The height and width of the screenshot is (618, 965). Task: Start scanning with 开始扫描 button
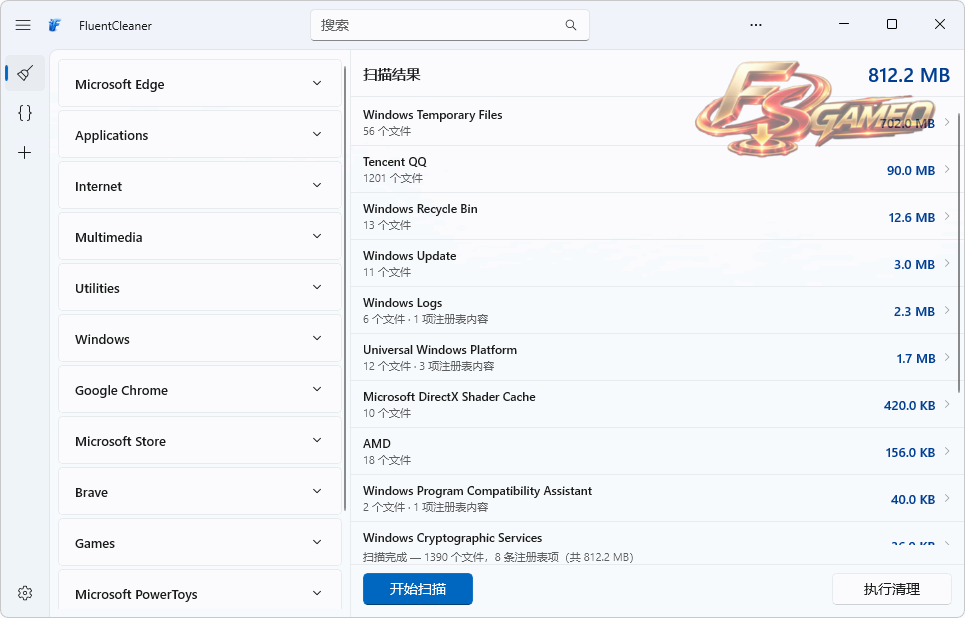(418, 589)
